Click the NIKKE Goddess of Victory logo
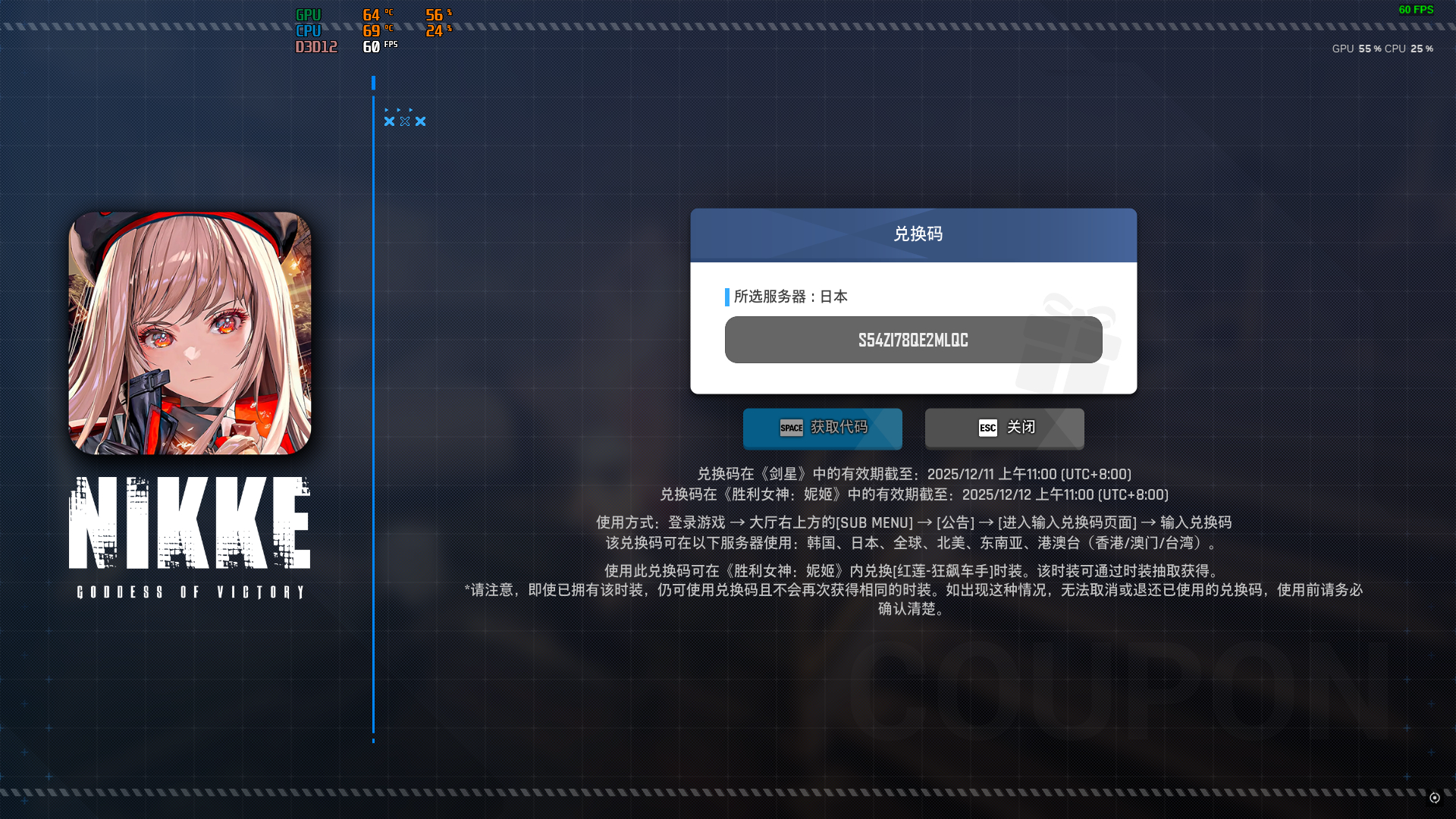 (x=190, y=538)
